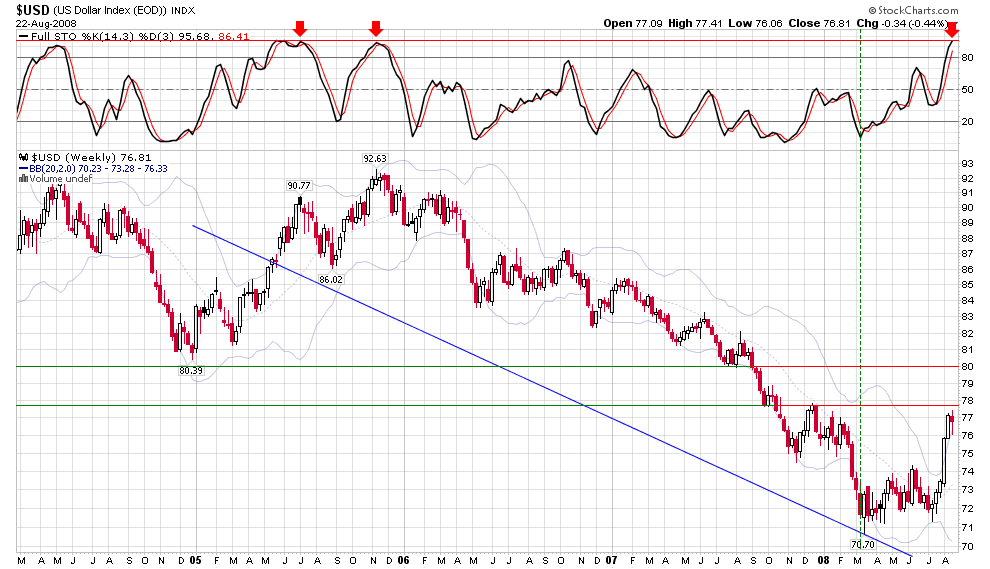Image resolution: width=990 pixels, height=569 pixels.
Task: Click the INDX exchange label
Action: click(x=184, y=11)
